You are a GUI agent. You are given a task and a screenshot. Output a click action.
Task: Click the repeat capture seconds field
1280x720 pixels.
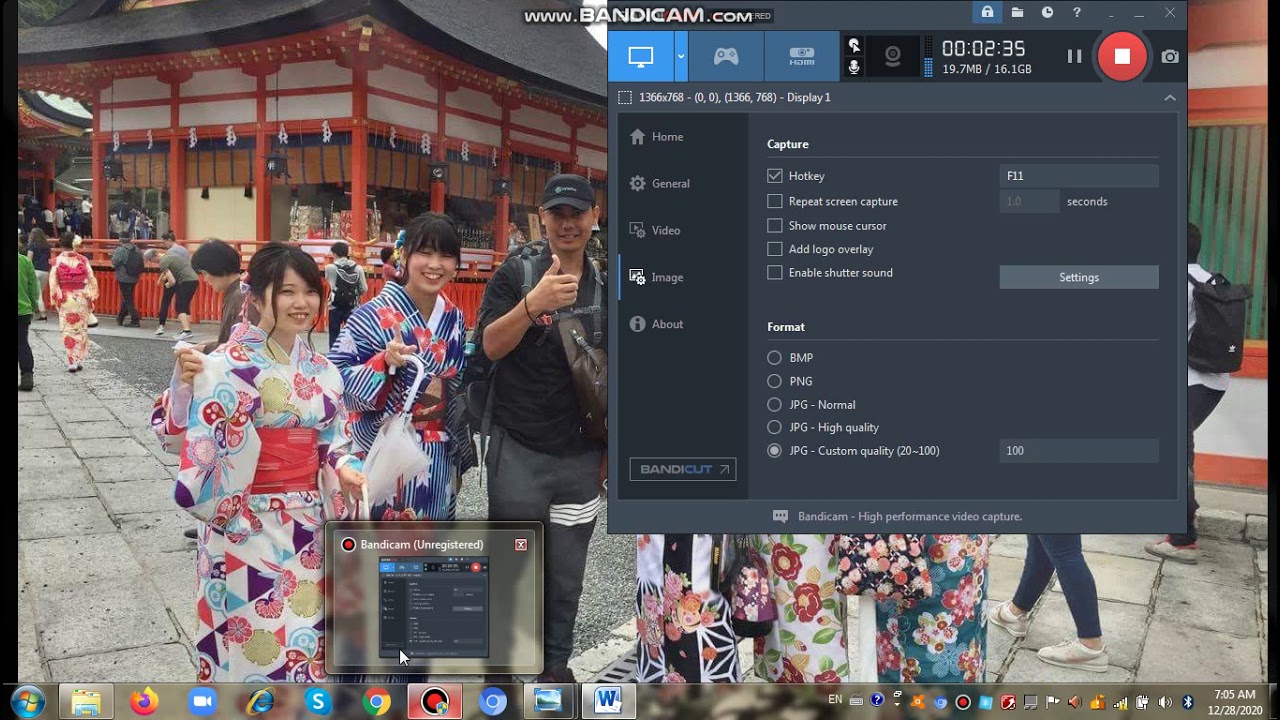coord(1029,201)
